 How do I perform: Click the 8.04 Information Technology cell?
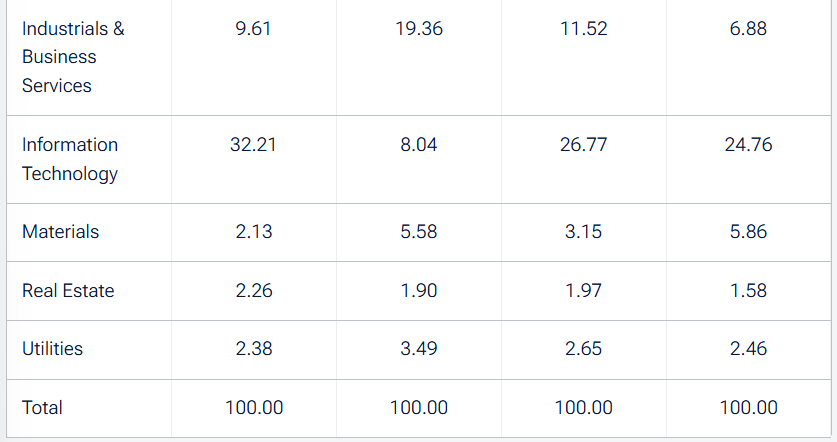(419, 145)
